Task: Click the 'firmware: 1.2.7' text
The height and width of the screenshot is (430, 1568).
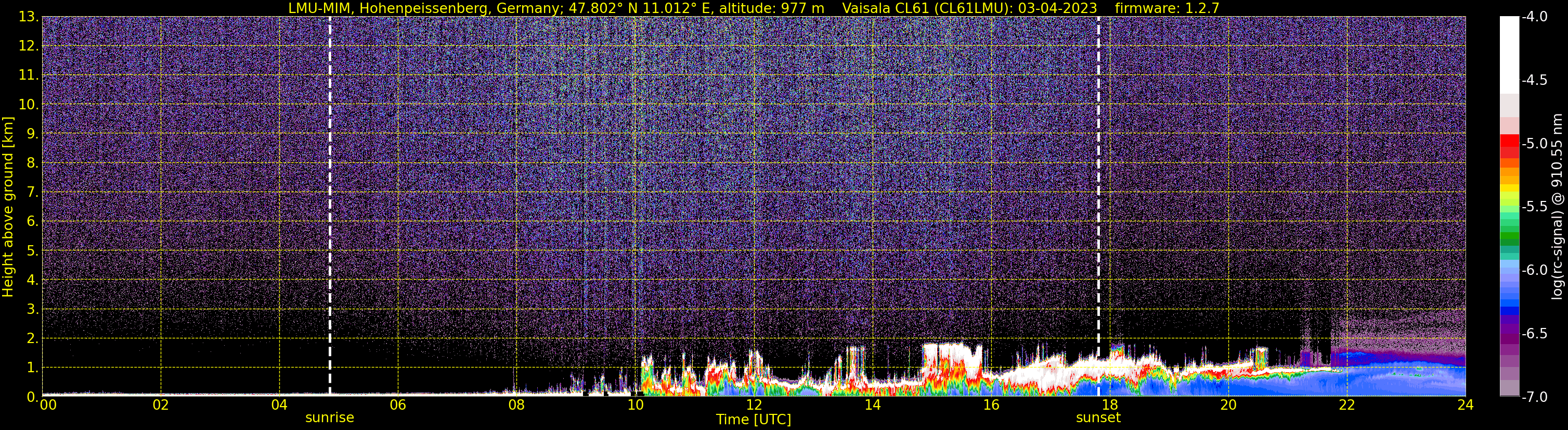Action: coord(1168,8)
